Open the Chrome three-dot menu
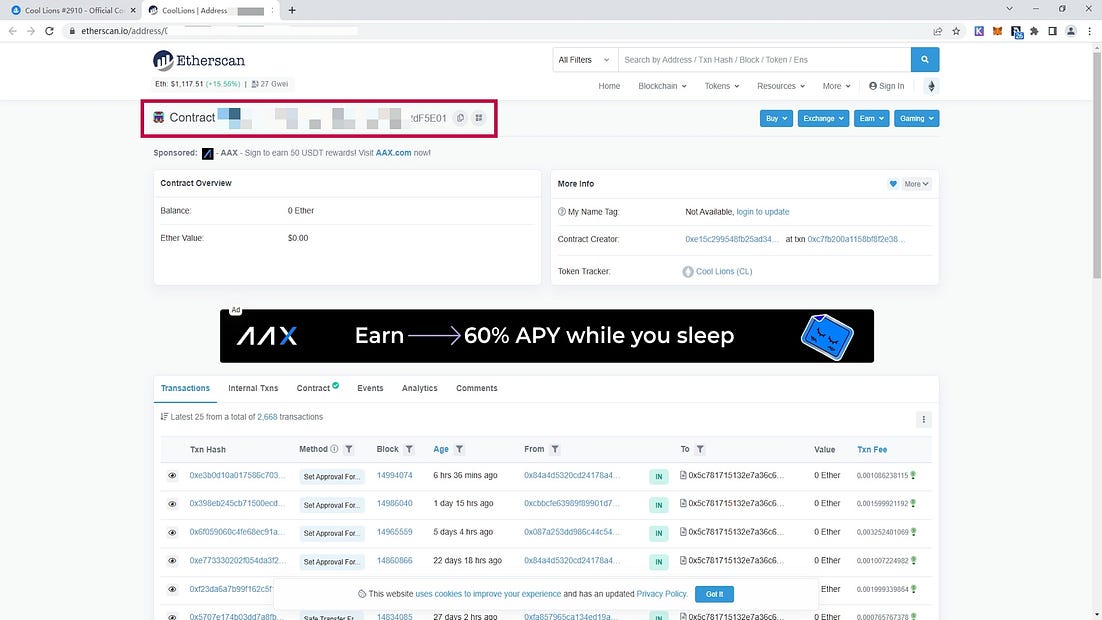 tap(1089, 31)
